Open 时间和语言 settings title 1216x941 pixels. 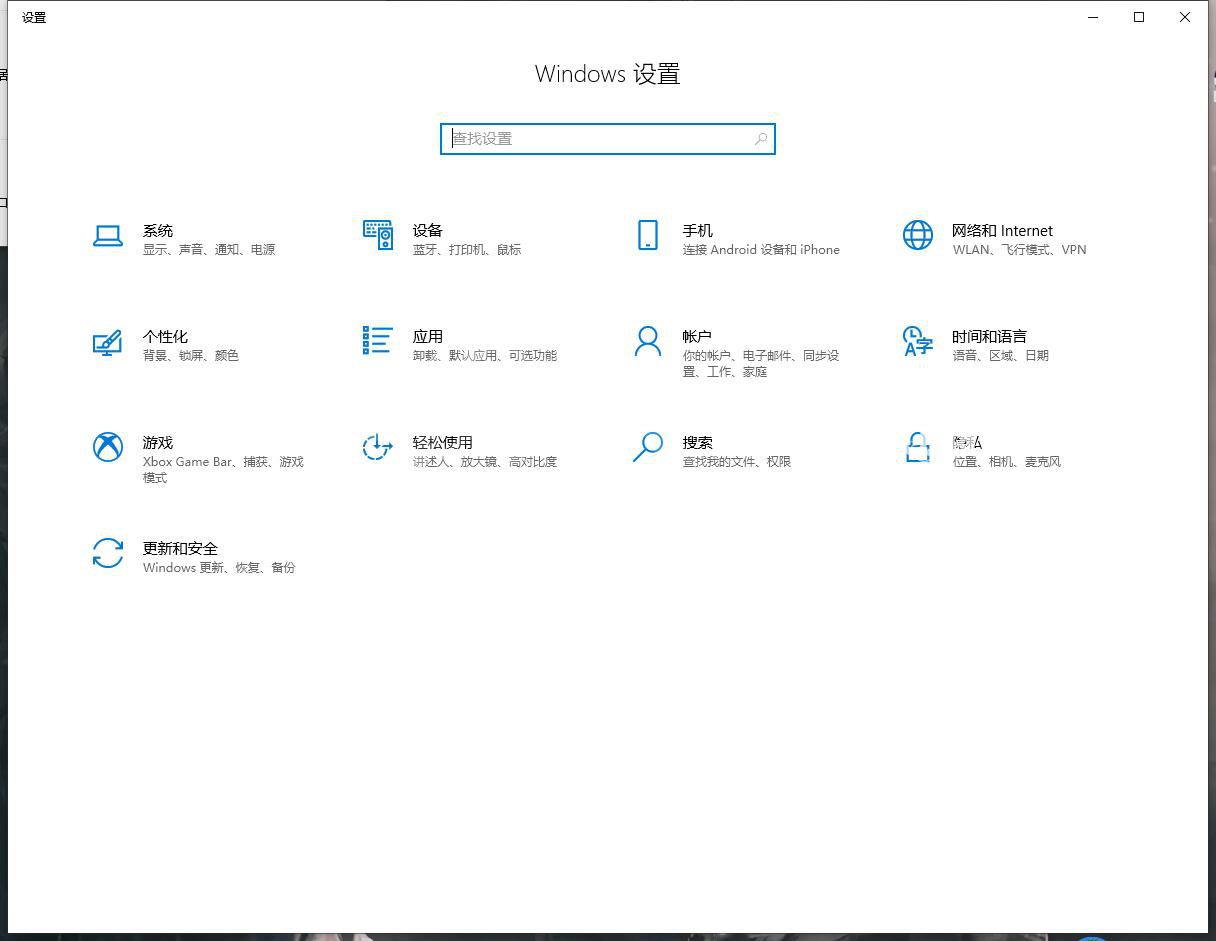click(990, 337)
